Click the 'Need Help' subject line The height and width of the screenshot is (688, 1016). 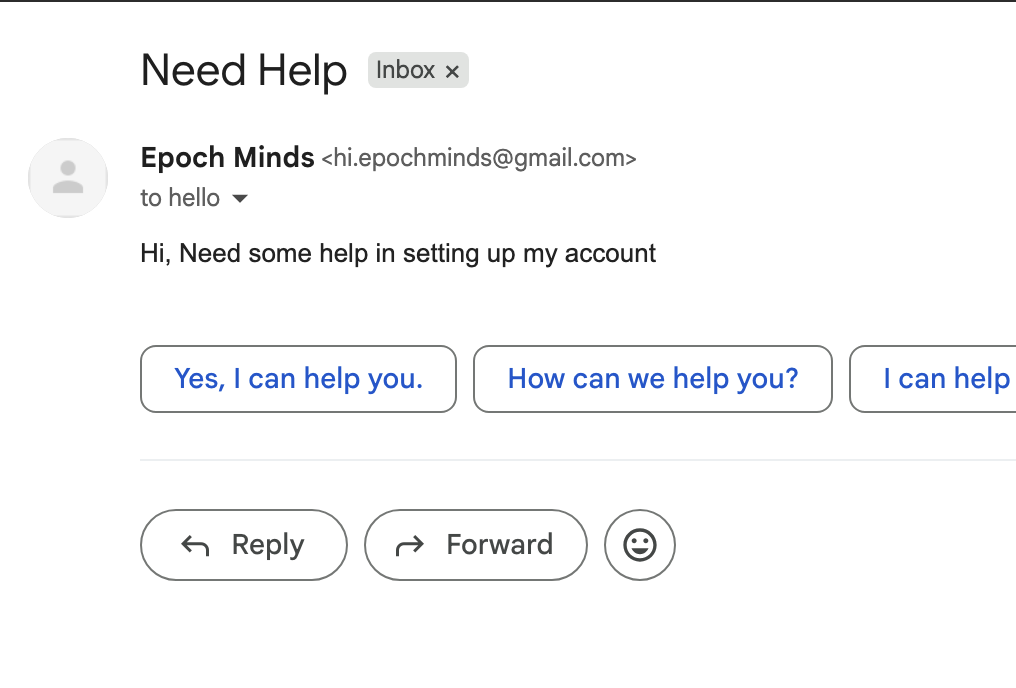tap(243, 70)
